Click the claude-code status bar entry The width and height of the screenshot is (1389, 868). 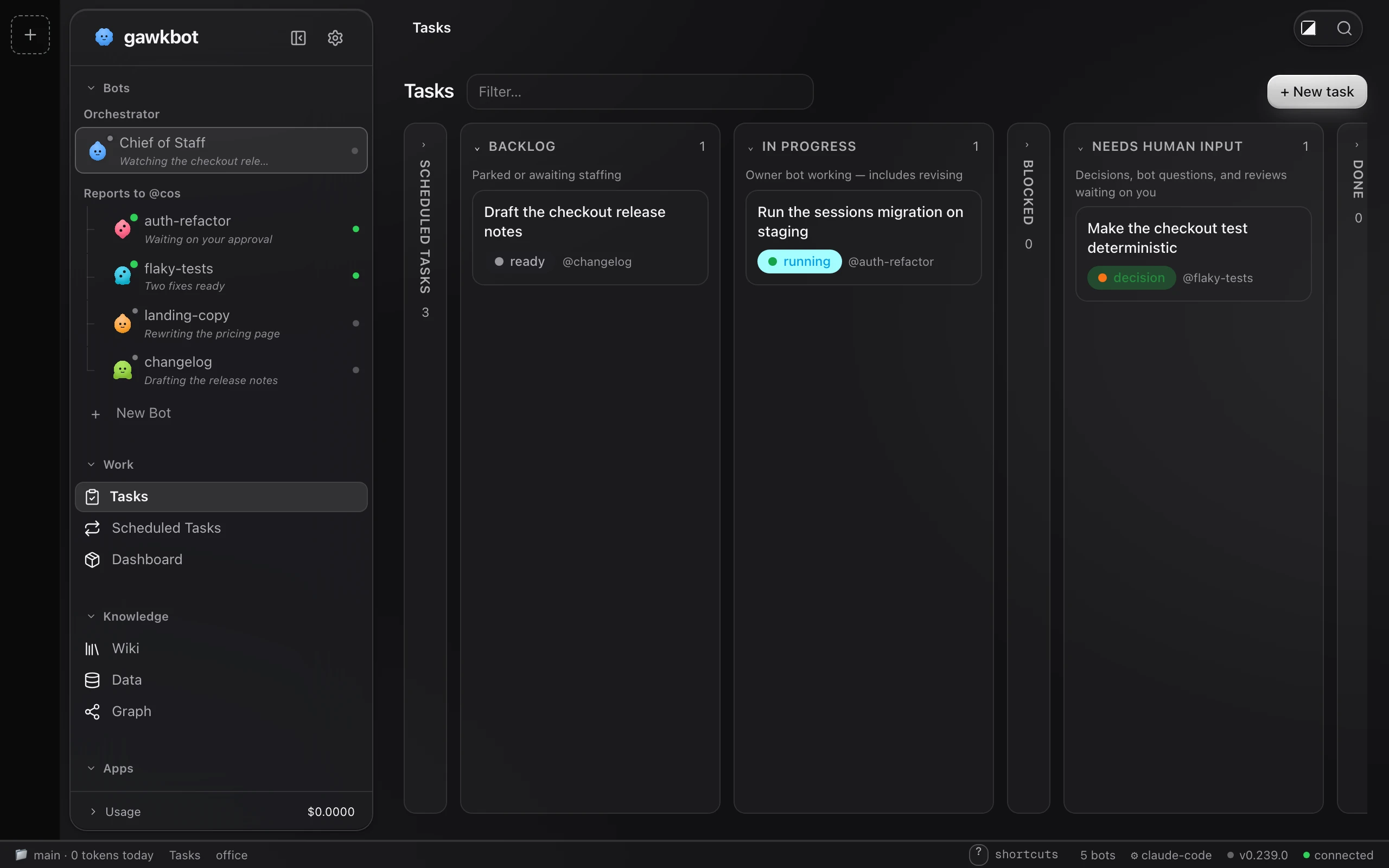pyautogui.click(x=1171, y=856)
